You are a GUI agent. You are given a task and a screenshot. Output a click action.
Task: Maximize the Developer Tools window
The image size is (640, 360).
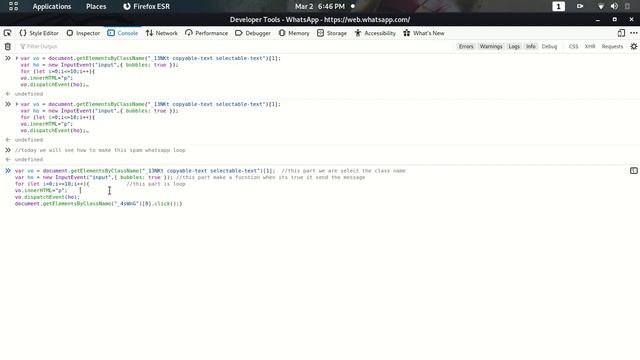(x=615, y=20)
